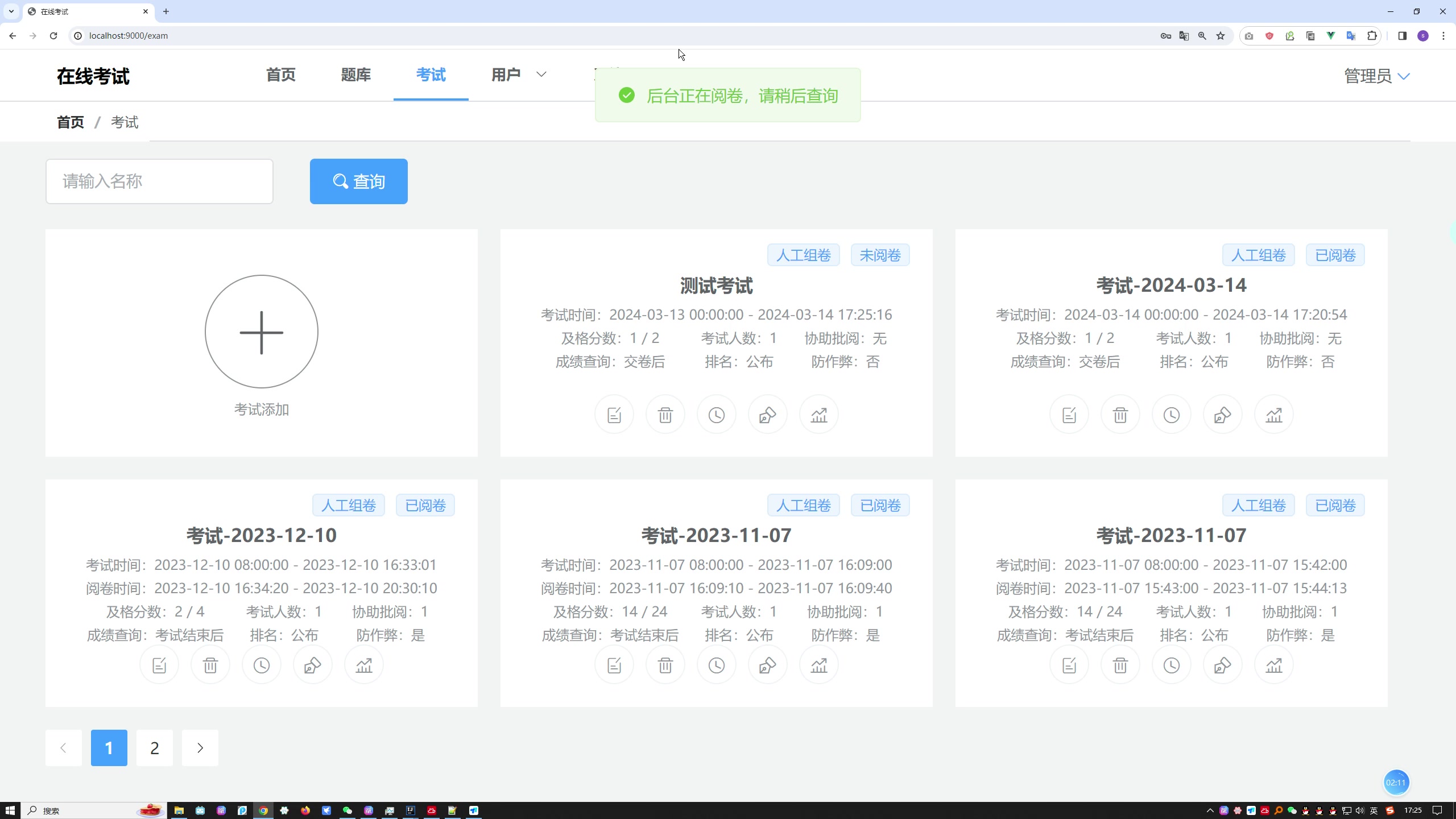Screen dimensions: 1456x819
Task: View statistics chart for 考试-2023-12-10
Action: coord(364,665)
